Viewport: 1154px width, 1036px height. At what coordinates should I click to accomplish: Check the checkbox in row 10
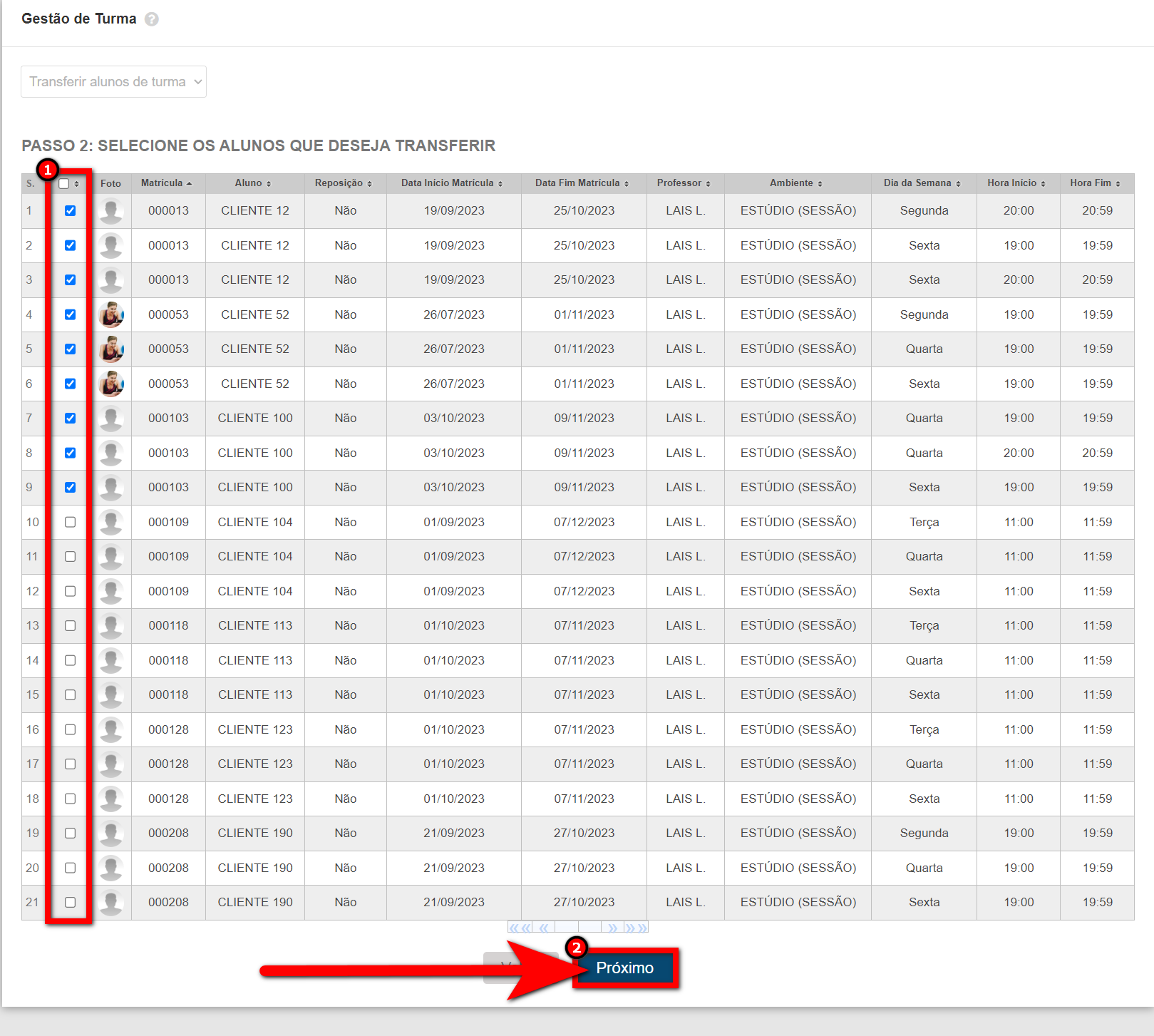pyautogui.click(x=70, y=523)
